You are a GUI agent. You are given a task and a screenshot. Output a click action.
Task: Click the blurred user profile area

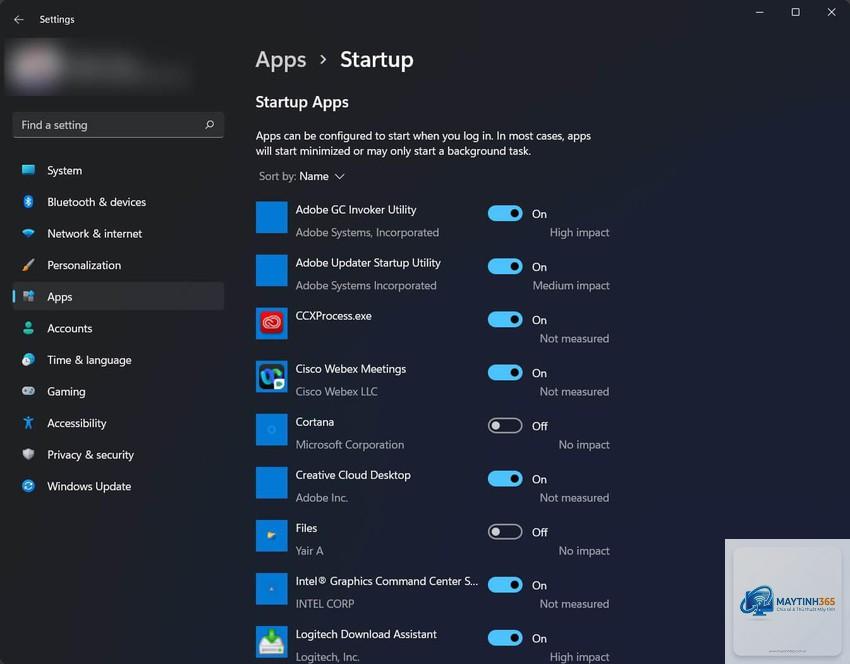tap(98, 67)
